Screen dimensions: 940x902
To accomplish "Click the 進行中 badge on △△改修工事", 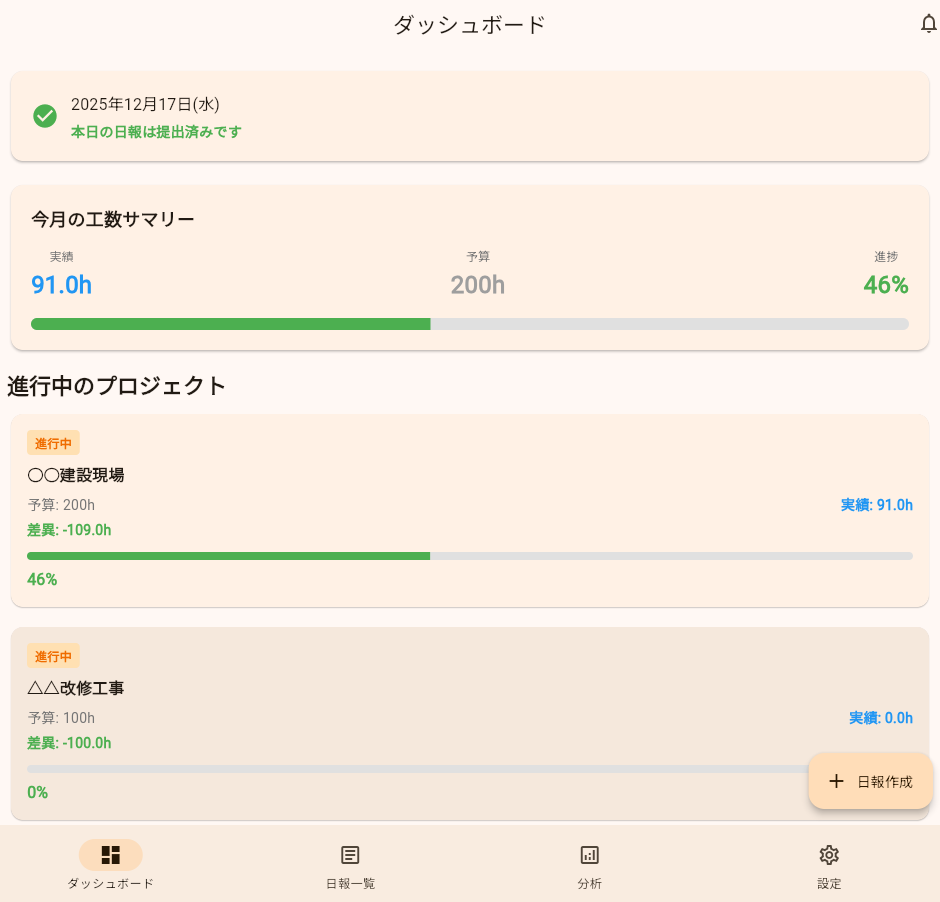I will click(x=53, y=656).
